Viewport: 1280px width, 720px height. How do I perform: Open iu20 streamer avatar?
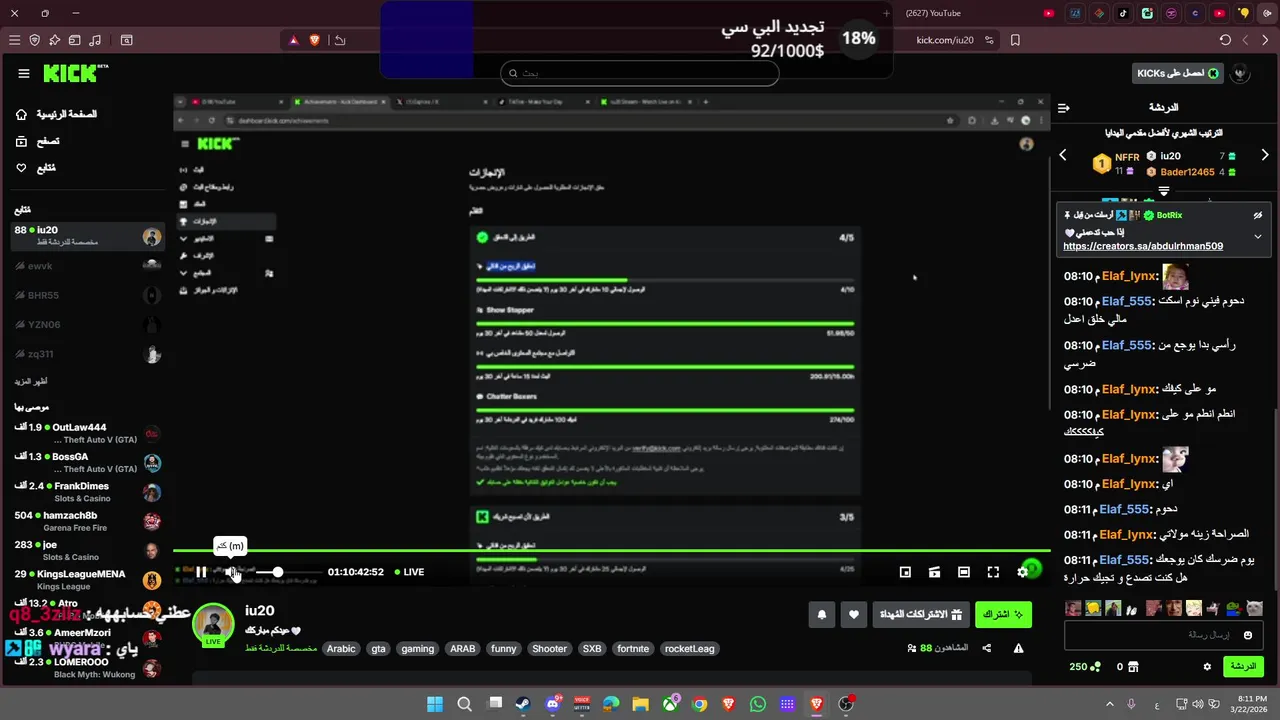click(x=213, y=623)
